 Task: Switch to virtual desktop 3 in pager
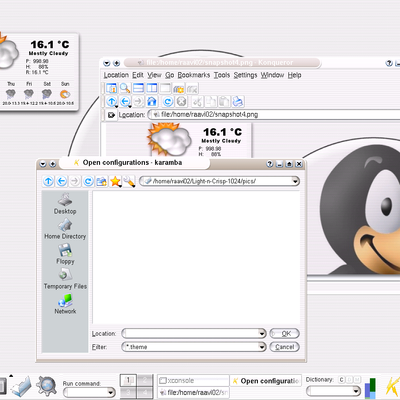click(128, 392)
